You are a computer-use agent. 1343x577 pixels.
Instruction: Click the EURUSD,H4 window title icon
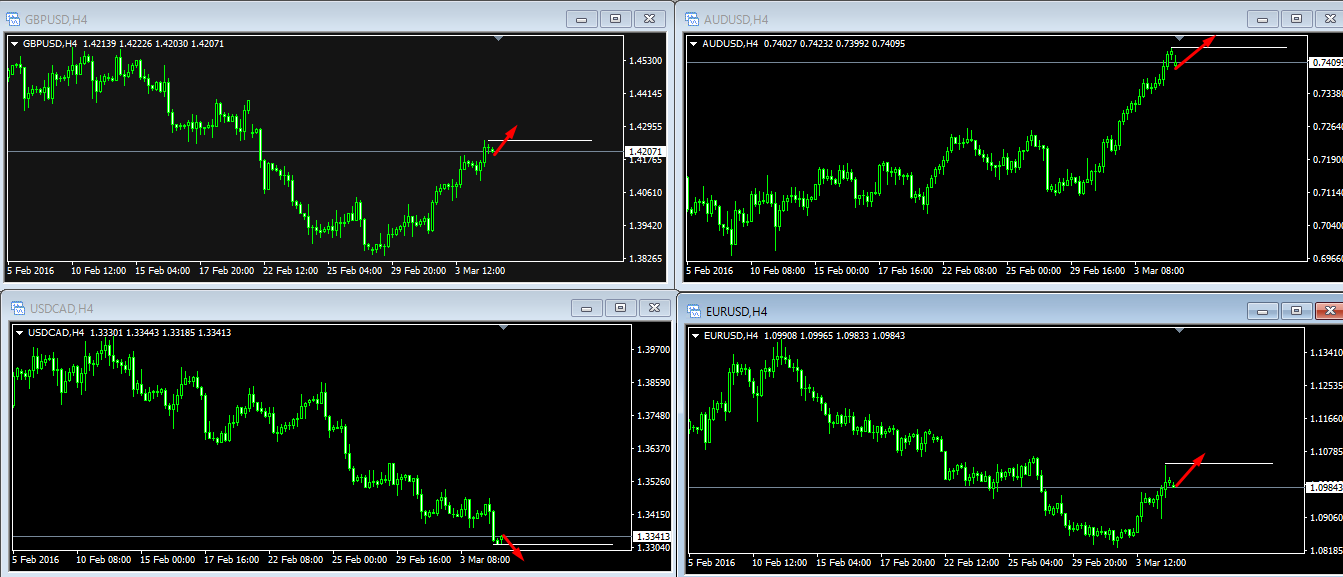[x=692, y=311]
